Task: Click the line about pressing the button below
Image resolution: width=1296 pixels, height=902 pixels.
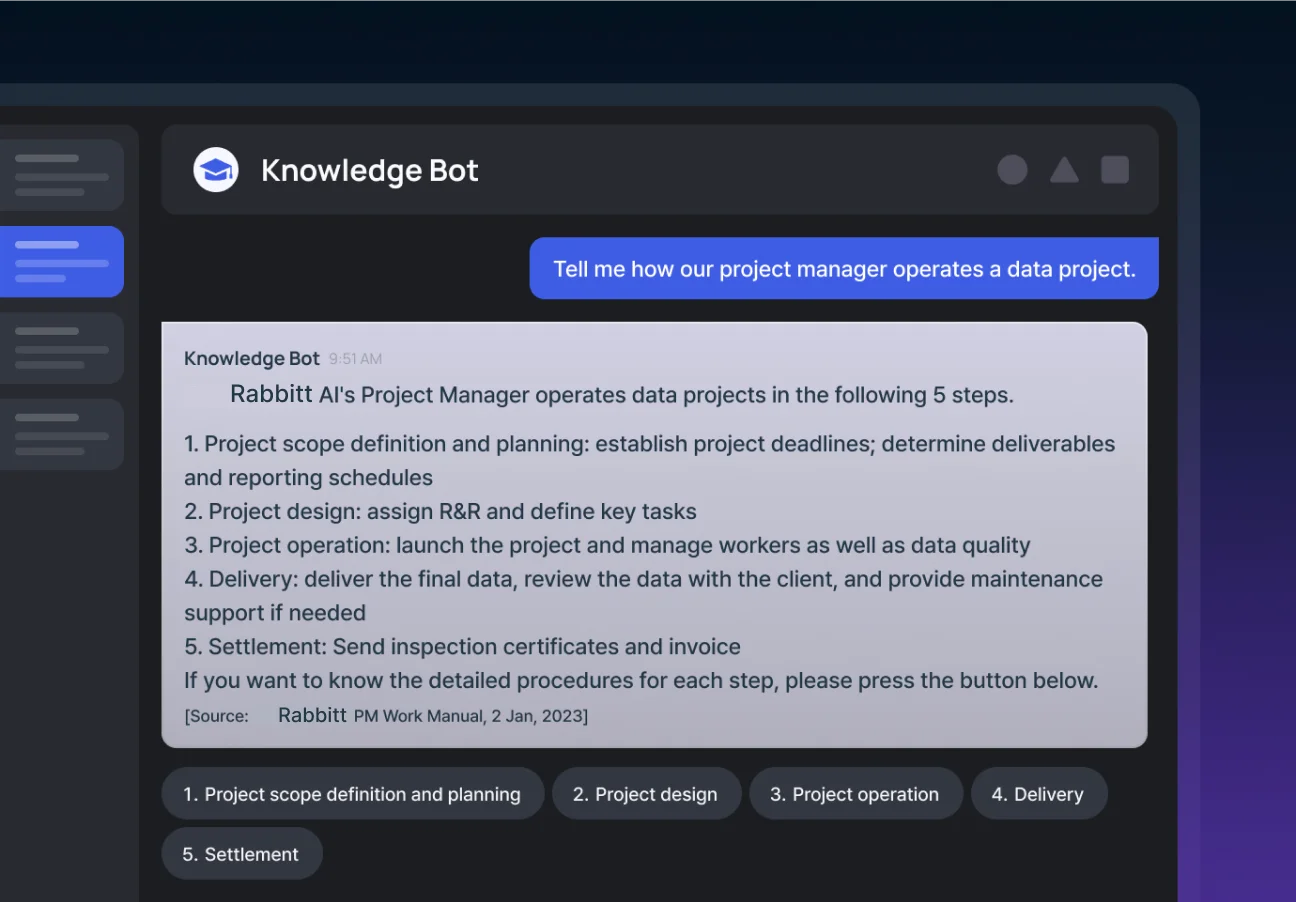Action: click(641, 681)
